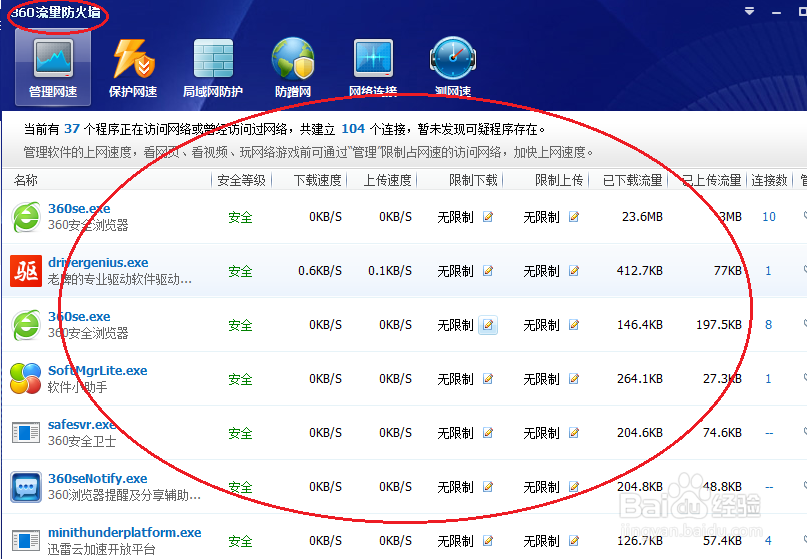The image size is (807, 559).
Task: Edit upload limit for 360seNotify.exe
Action: pyautogui.click(x=574, y=487)
